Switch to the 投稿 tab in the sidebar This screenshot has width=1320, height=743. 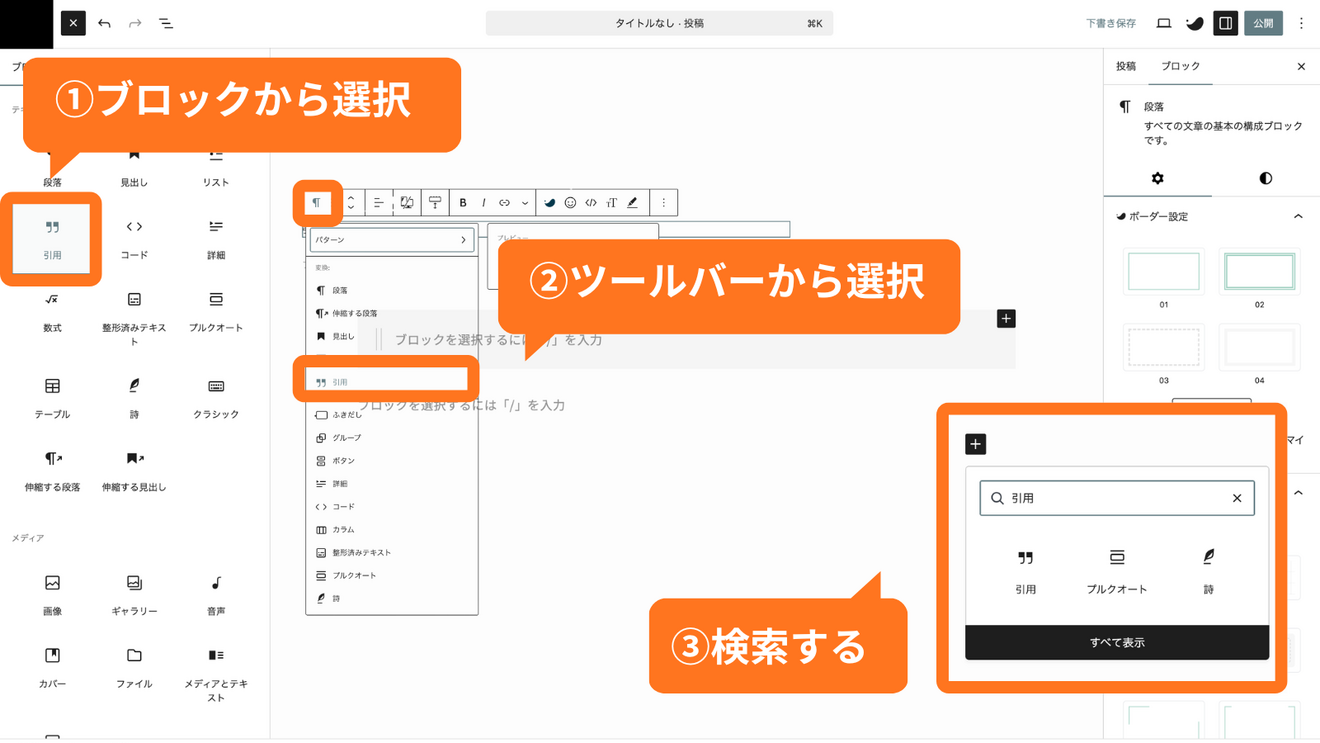1126,66
